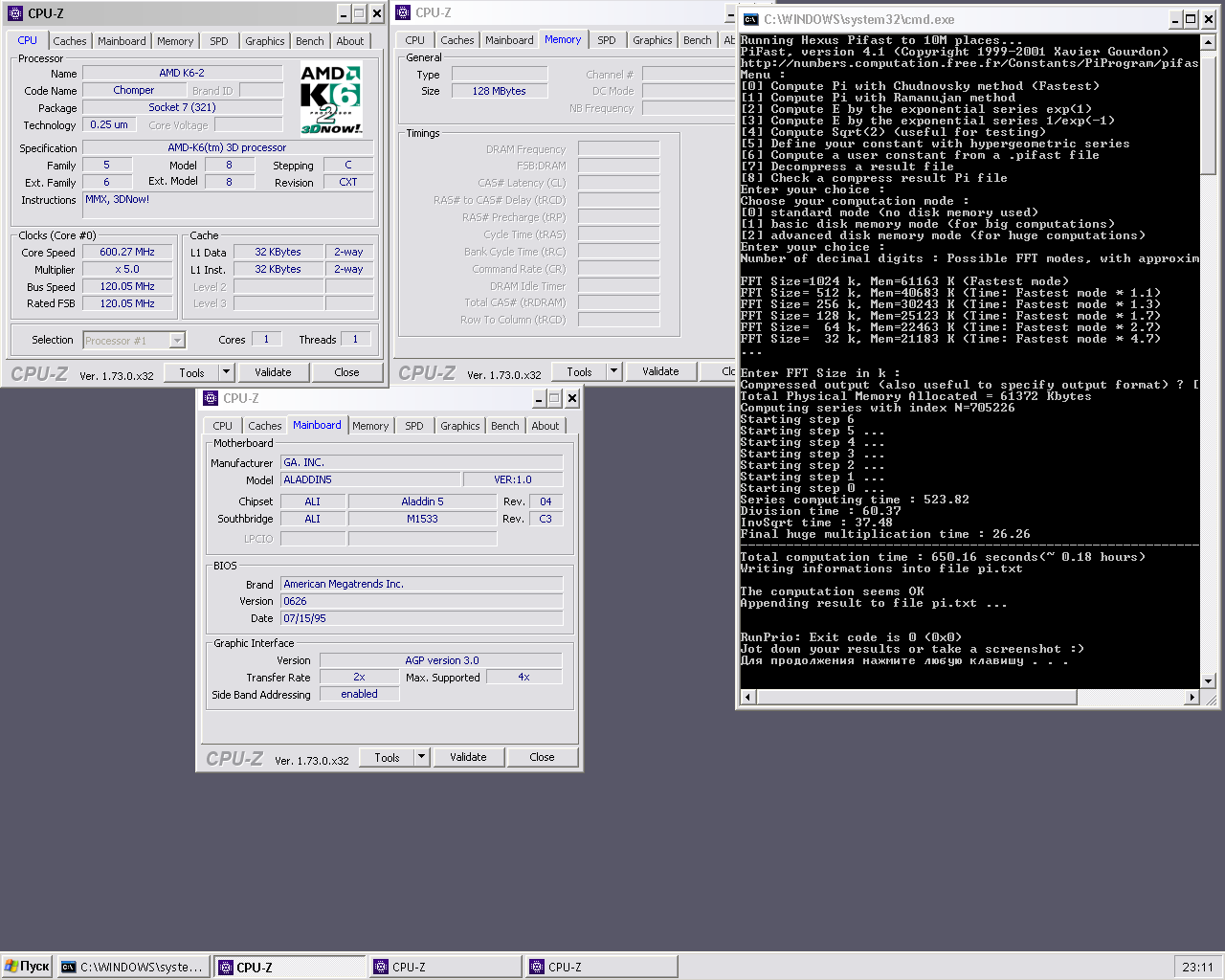The width and height of the screenshot is (1225, 980).
Task: Open the Пуск (Start) button
Action: [x=27, y=967]
